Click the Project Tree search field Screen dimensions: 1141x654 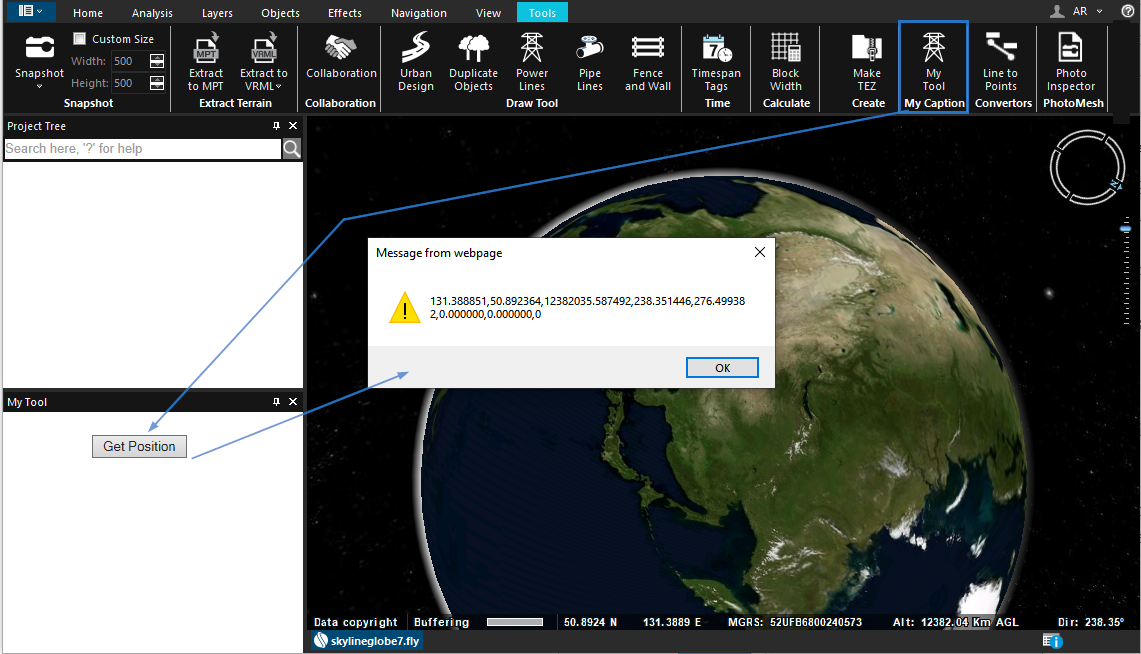pos(143,149)
